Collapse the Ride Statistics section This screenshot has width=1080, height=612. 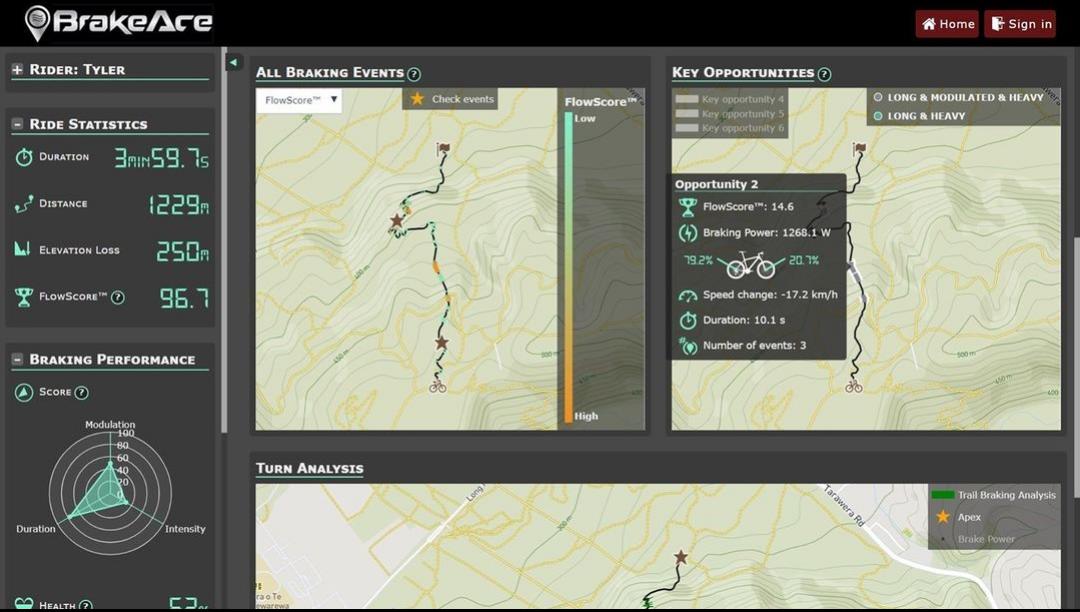[x=17, y=125]
